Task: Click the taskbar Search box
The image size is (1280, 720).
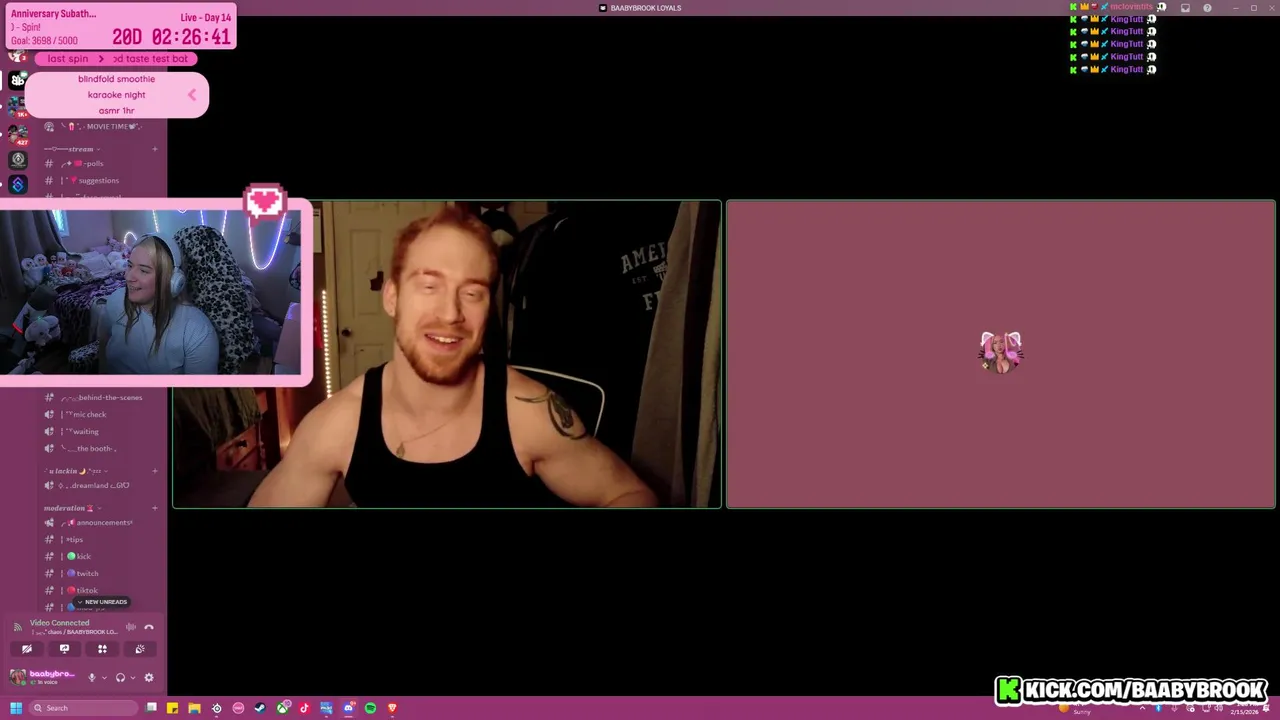Action: [83, 708]
